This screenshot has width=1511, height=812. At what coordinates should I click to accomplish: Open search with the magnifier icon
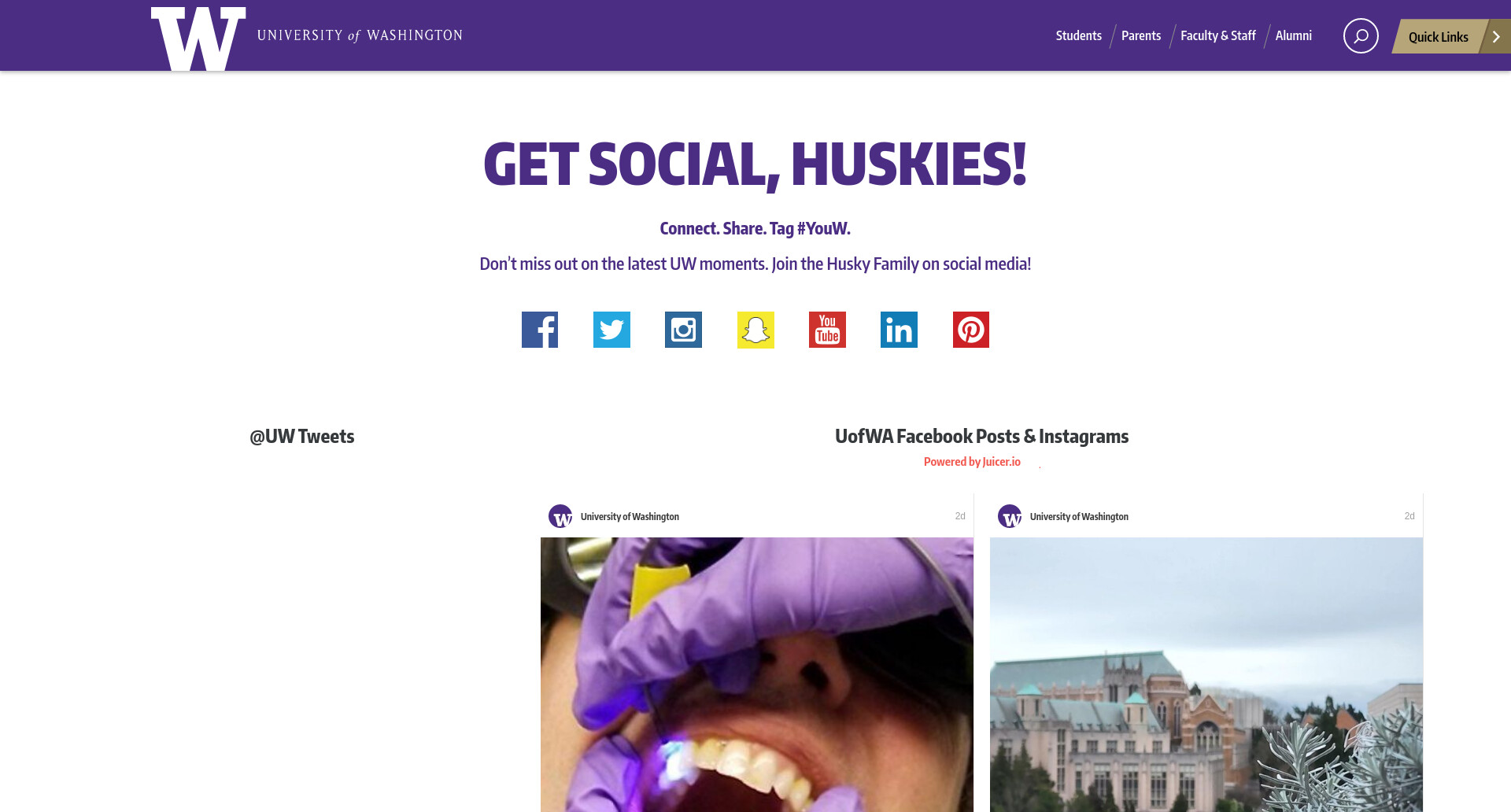point(1361,36)
